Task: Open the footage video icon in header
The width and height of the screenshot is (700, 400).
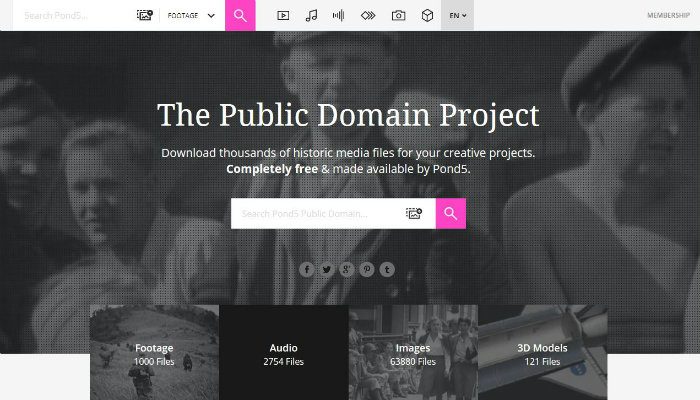Action: [x=283, y=16]
